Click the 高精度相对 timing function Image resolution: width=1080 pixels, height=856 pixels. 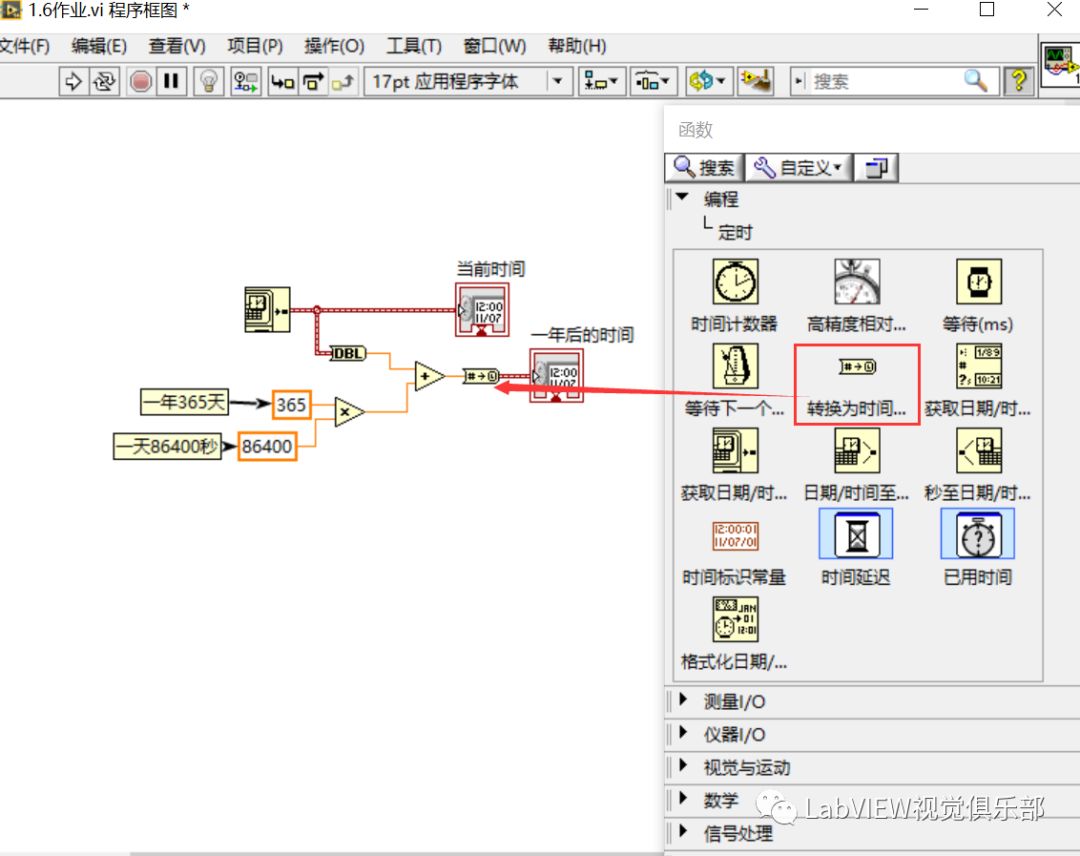855,281
